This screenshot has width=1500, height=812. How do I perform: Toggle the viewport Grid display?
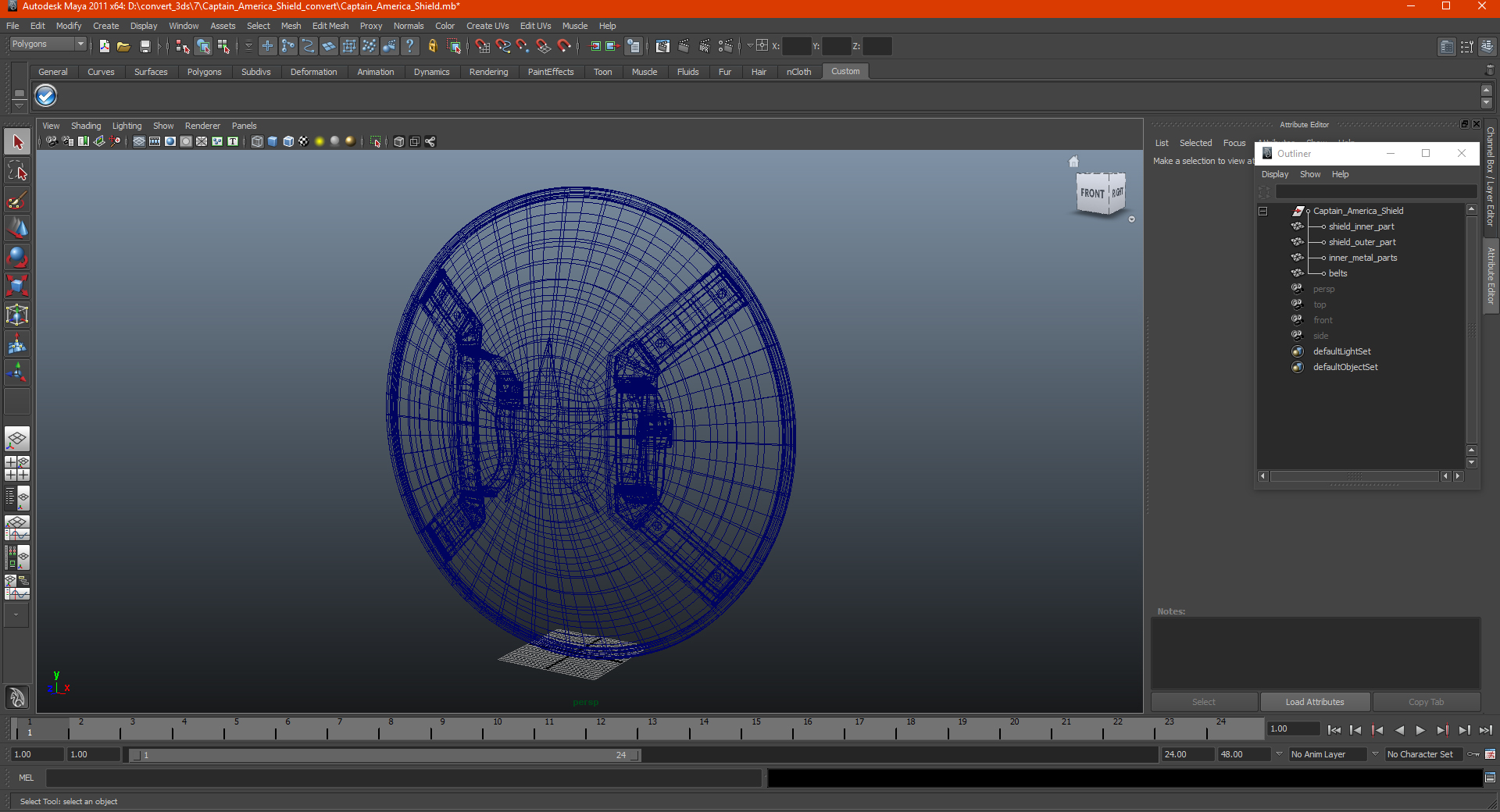pos(139,141)
